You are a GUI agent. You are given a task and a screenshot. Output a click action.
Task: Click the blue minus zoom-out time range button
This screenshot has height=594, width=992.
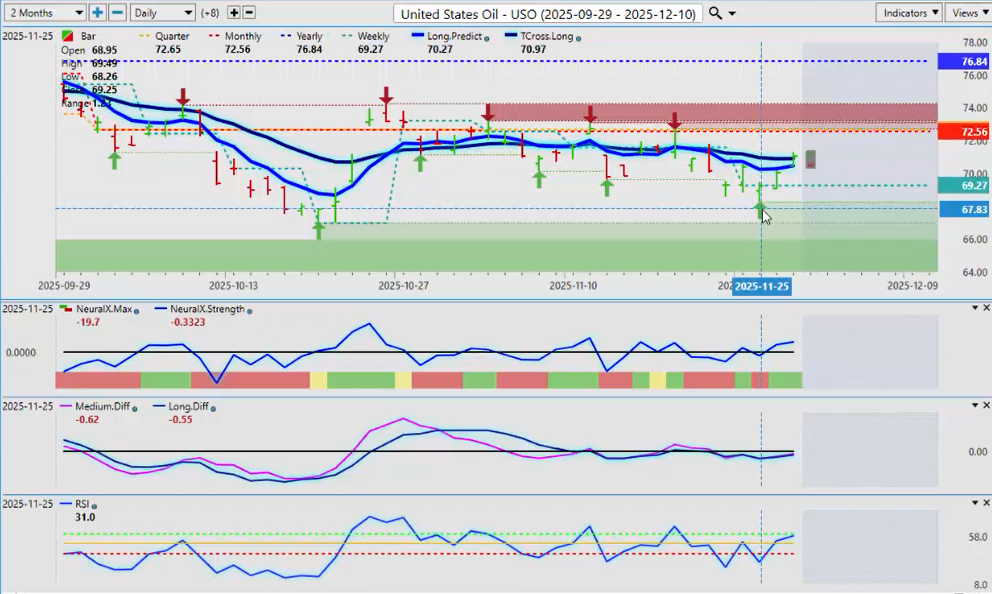point(117,13)
